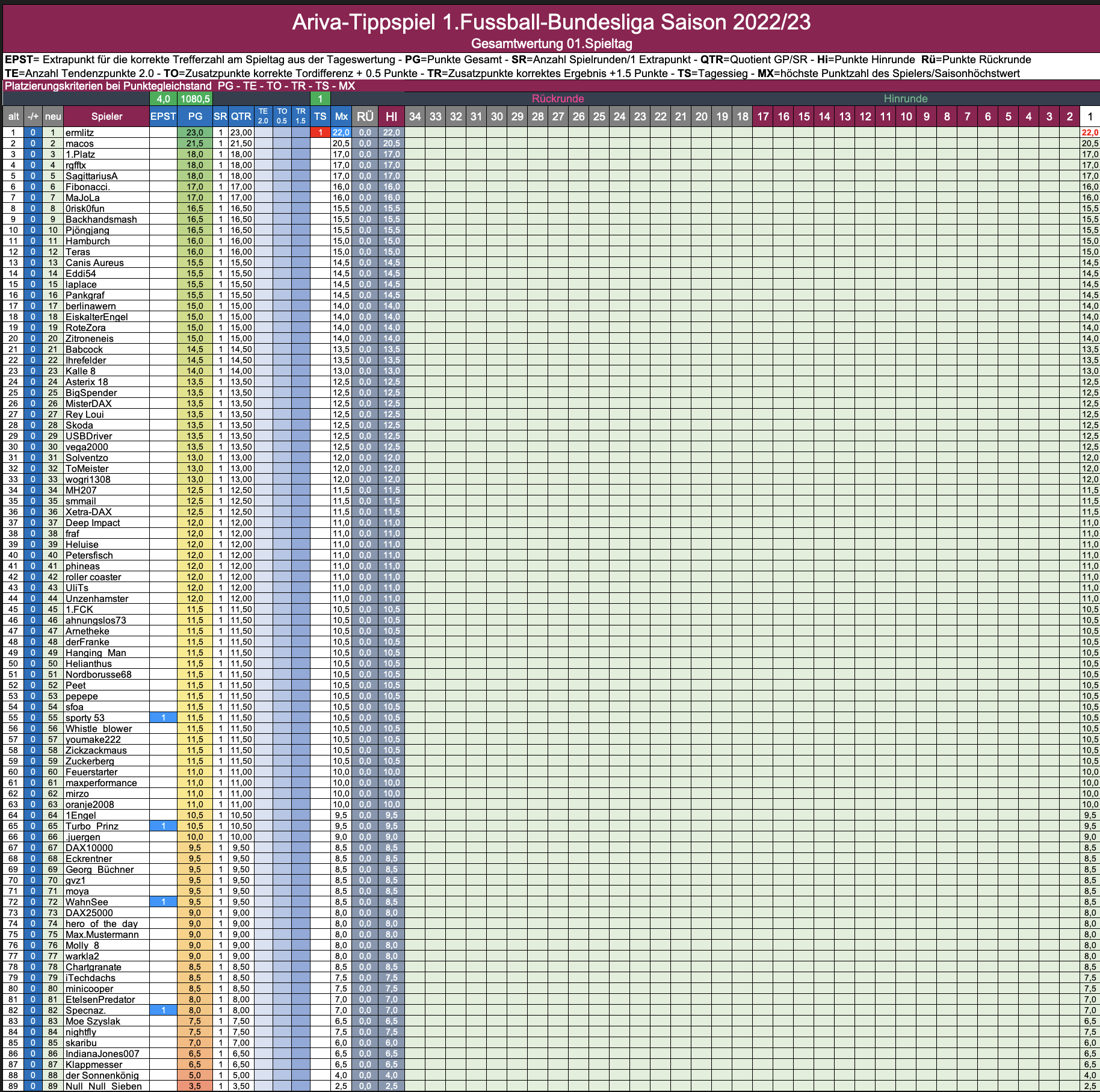This screenshot has height=1092, width=1100.
Task: Click the 'PG' column header
Action: pos(195,116)
